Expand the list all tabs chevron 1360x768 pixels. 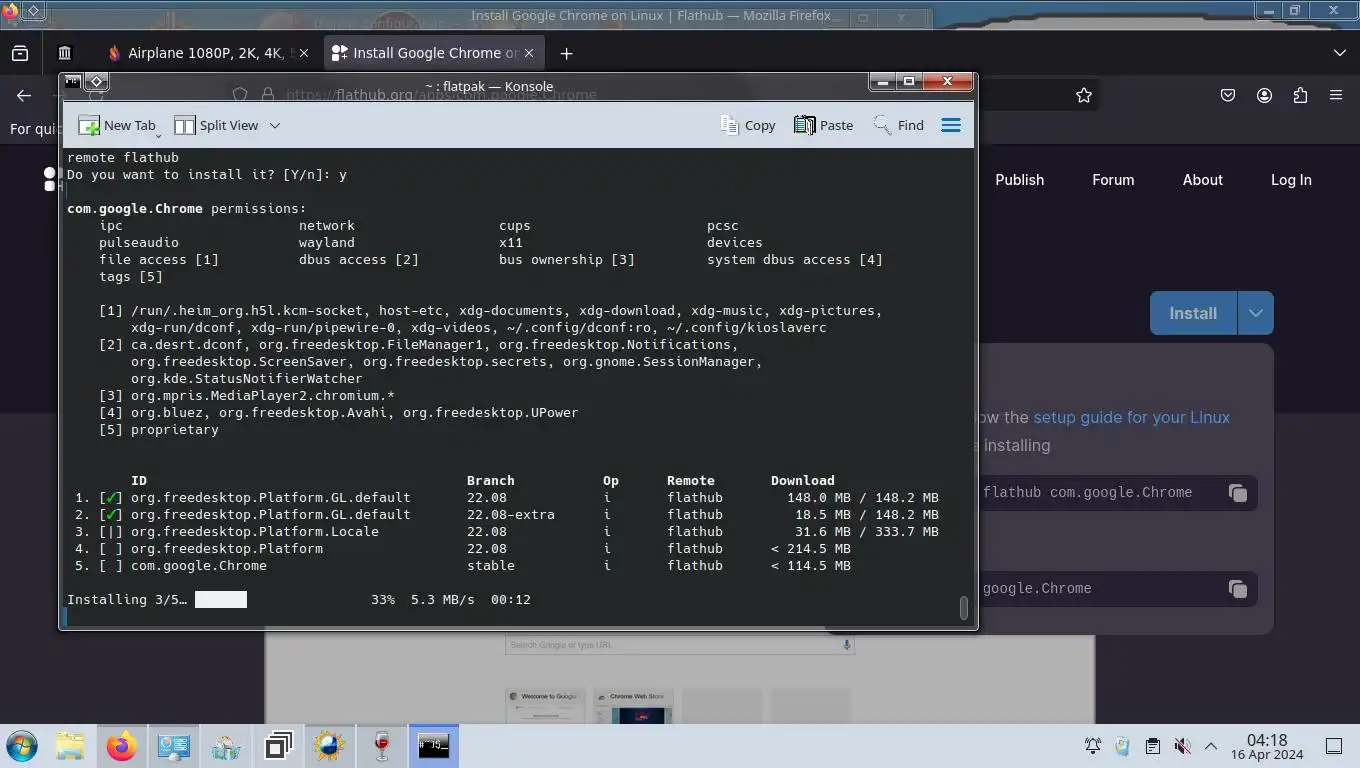coord(1340,53)
